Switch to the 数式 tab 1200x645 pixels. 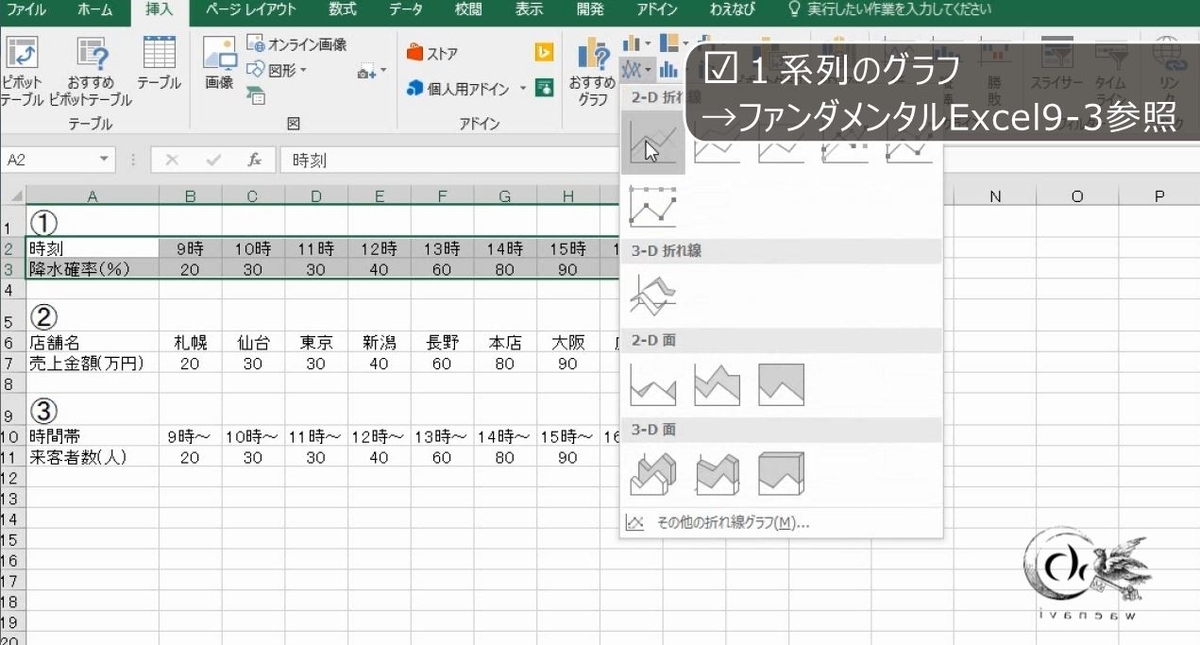click(343, 10)
